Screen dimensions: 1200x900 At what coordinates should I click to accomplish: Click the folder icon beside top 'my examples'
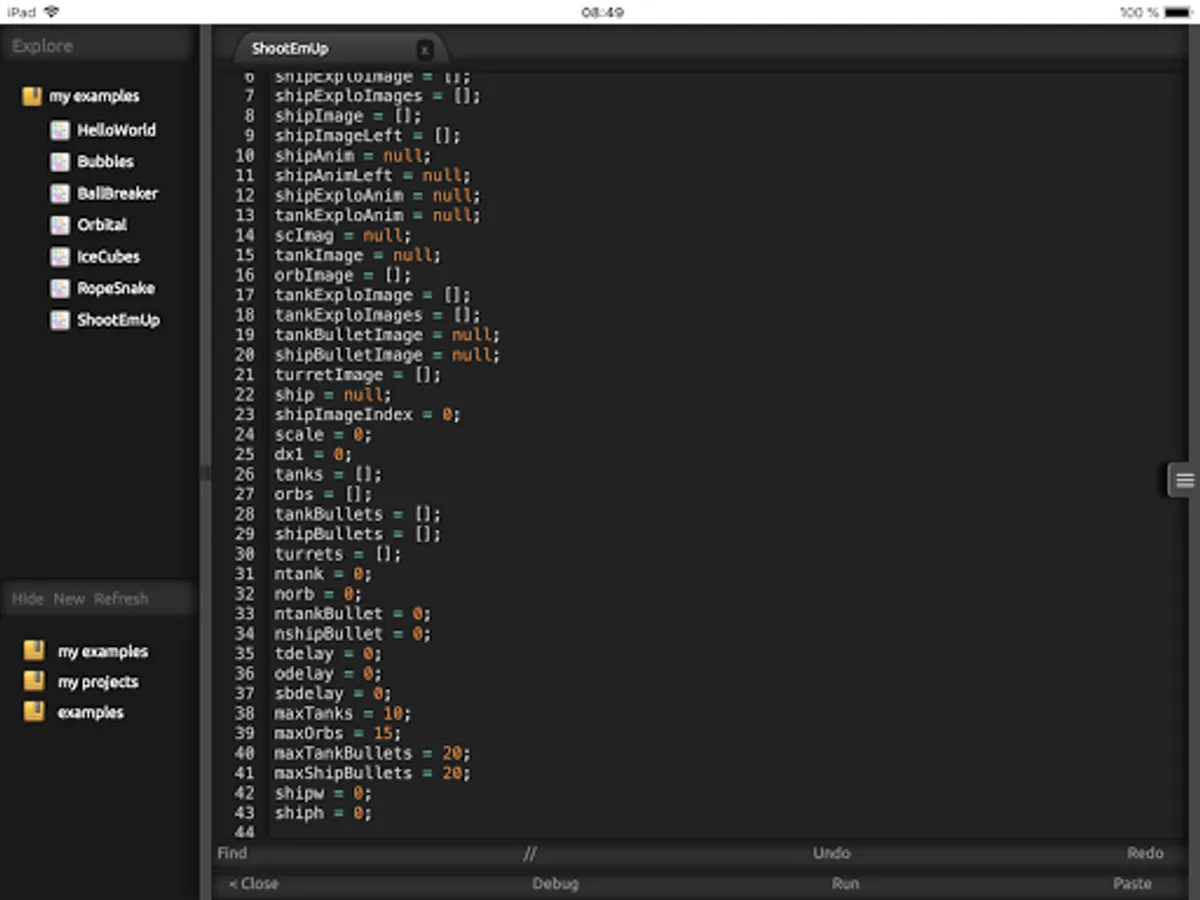point(32,96)
